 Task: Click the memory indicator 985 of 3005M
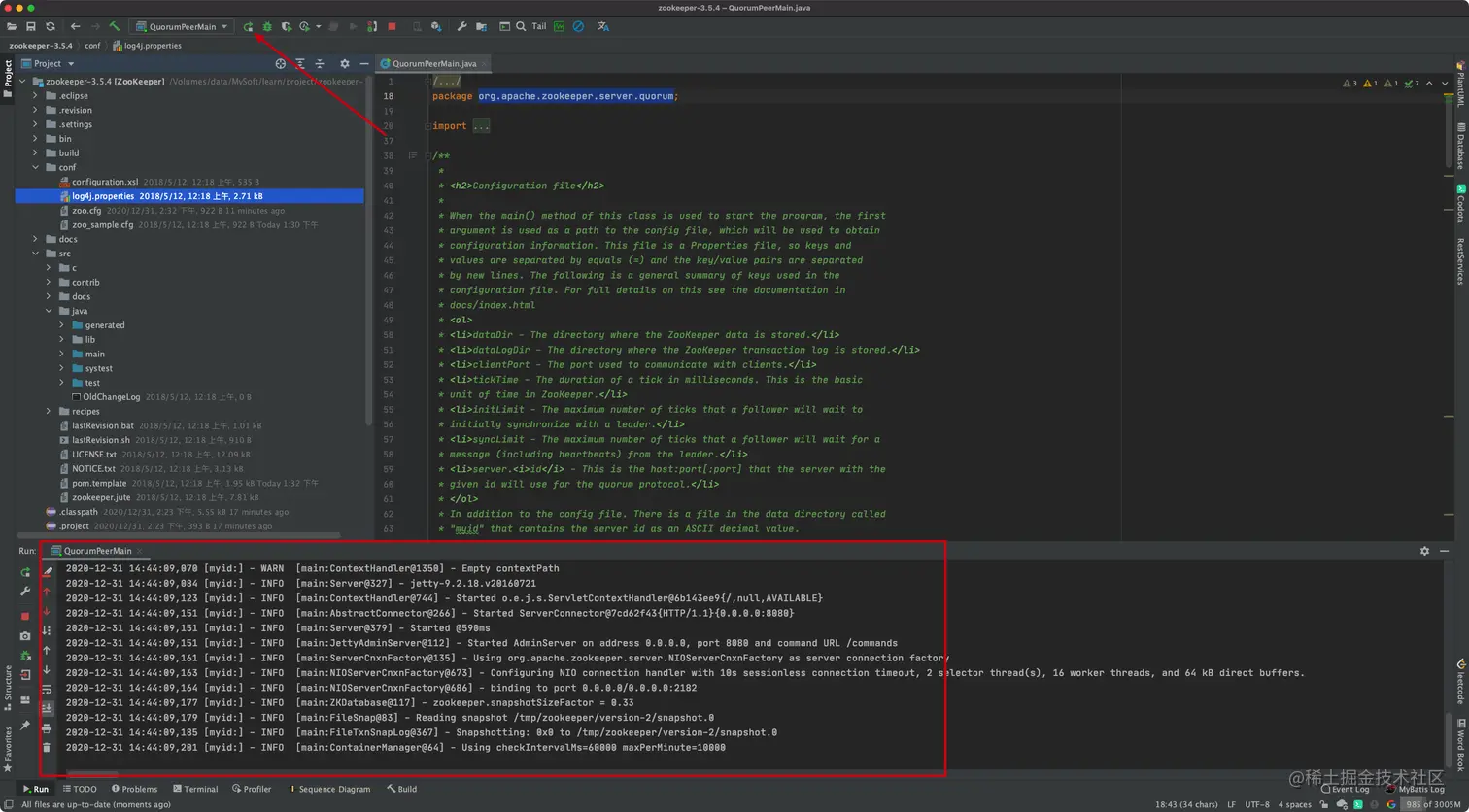click(x=1432, y=804)
